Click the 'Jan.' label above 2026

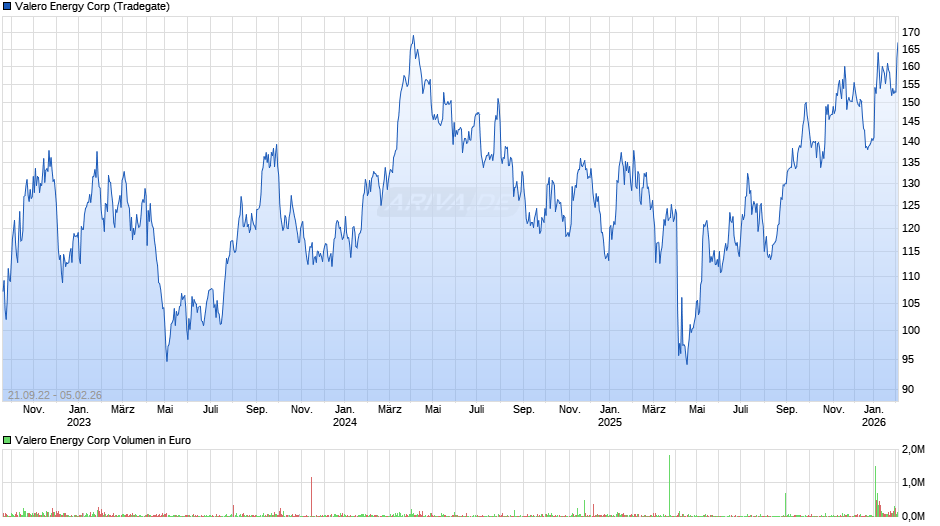click(873, 410)
